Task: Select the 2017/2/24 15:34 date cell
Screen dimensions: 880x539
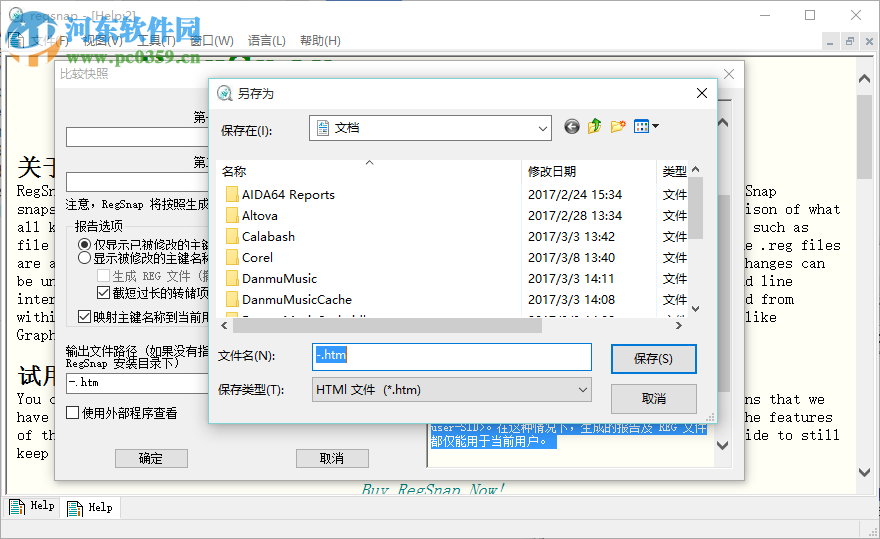Action: 575,195
